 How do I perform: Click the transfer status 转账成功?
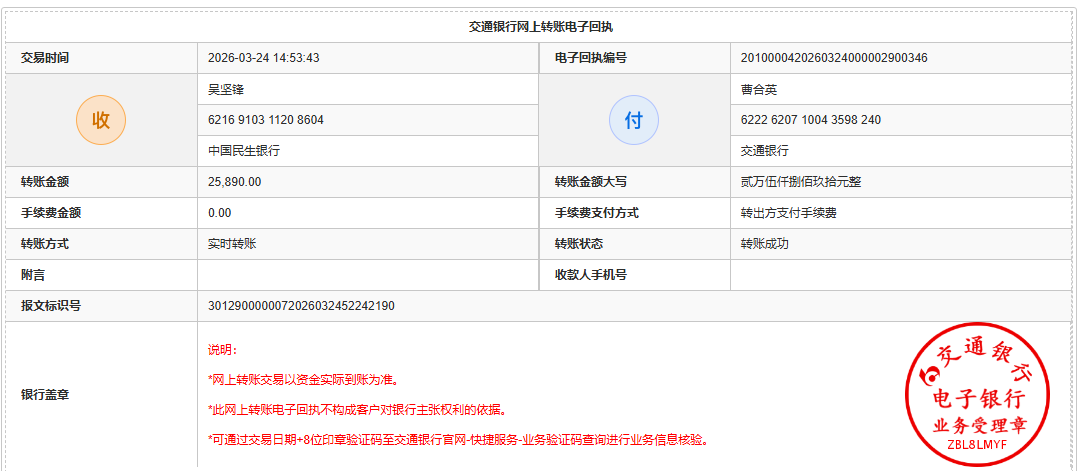764,244
